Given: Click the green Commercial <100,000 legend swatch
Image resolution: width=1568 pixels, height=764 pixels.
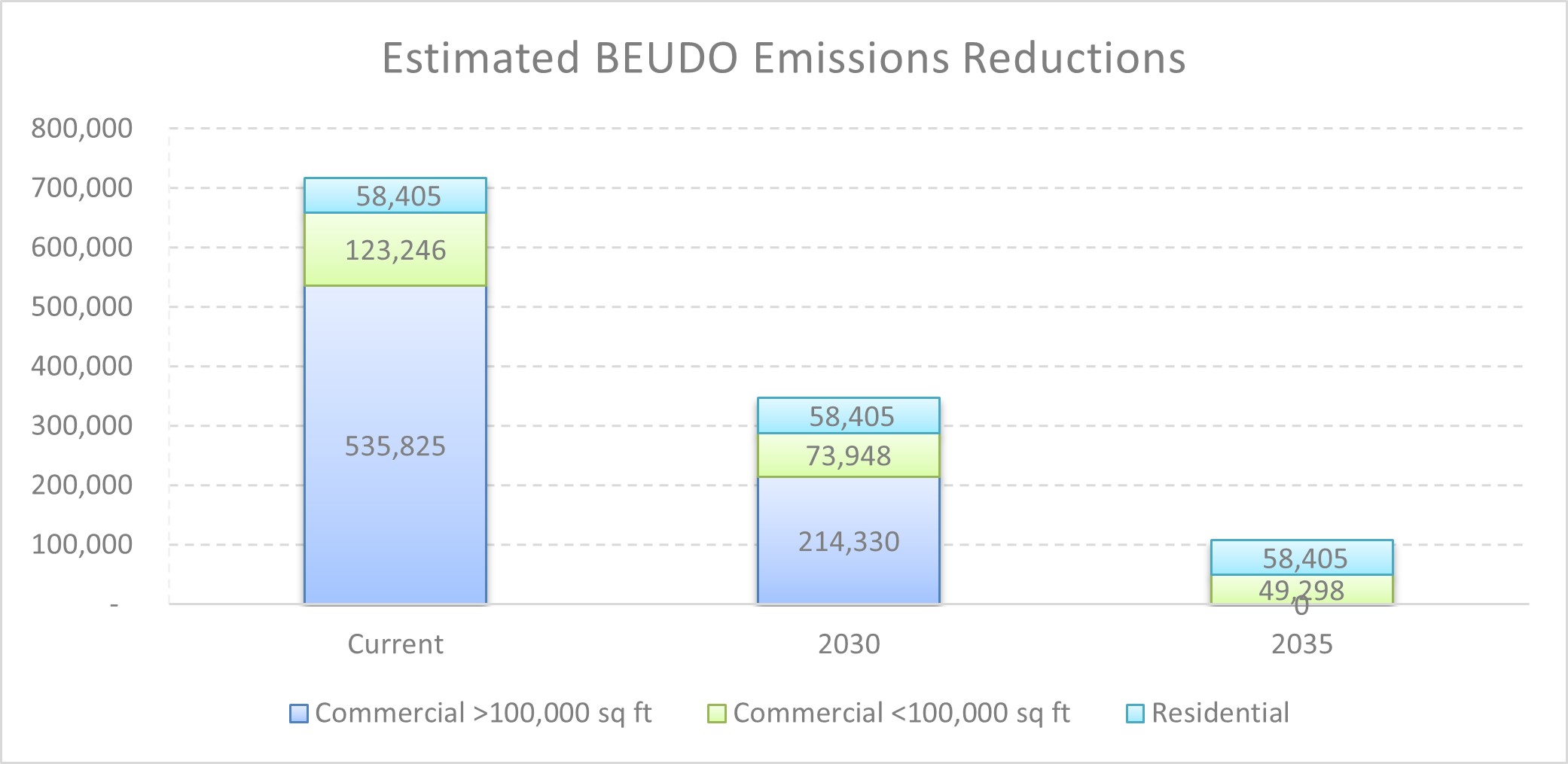Looking at the screenshot, I should 717,714.
